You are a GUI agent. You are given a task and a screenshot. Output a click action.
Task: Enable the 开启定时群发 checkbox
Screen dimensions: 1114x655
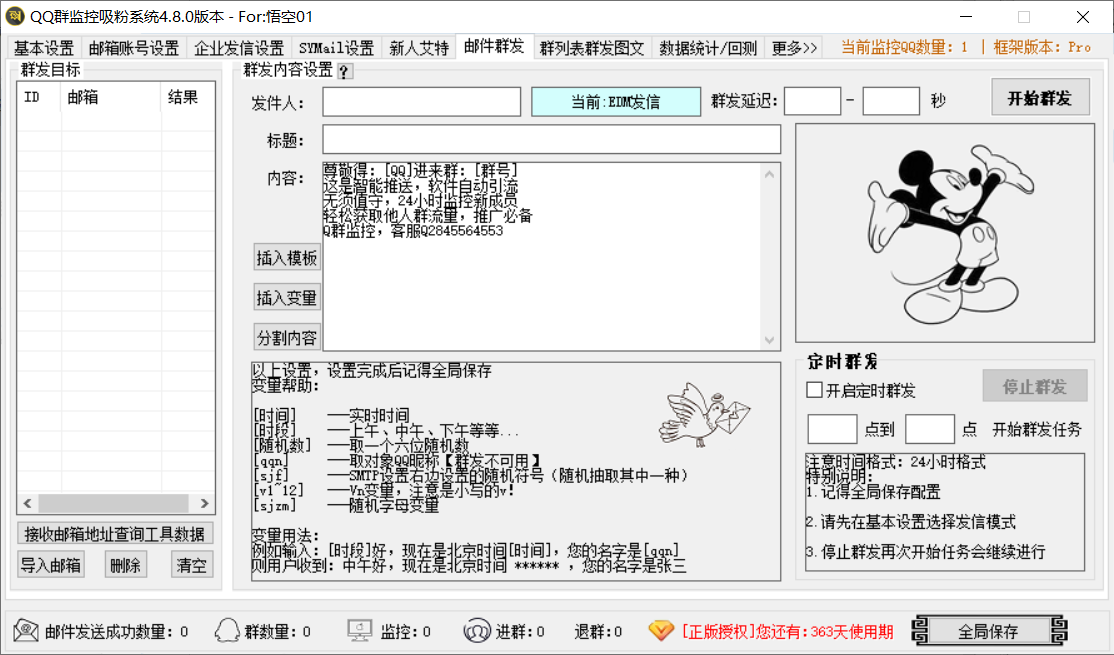tap(815, 389)
